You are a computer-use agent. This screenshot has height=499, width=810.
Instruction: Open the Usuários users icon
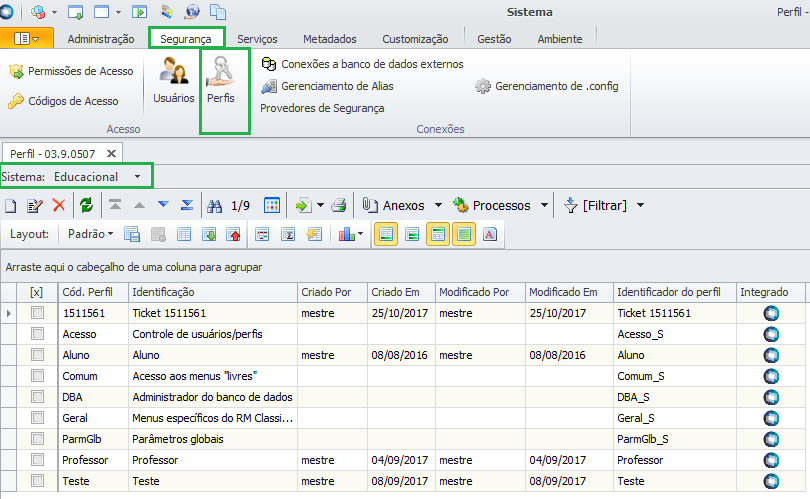coord(174,80)
